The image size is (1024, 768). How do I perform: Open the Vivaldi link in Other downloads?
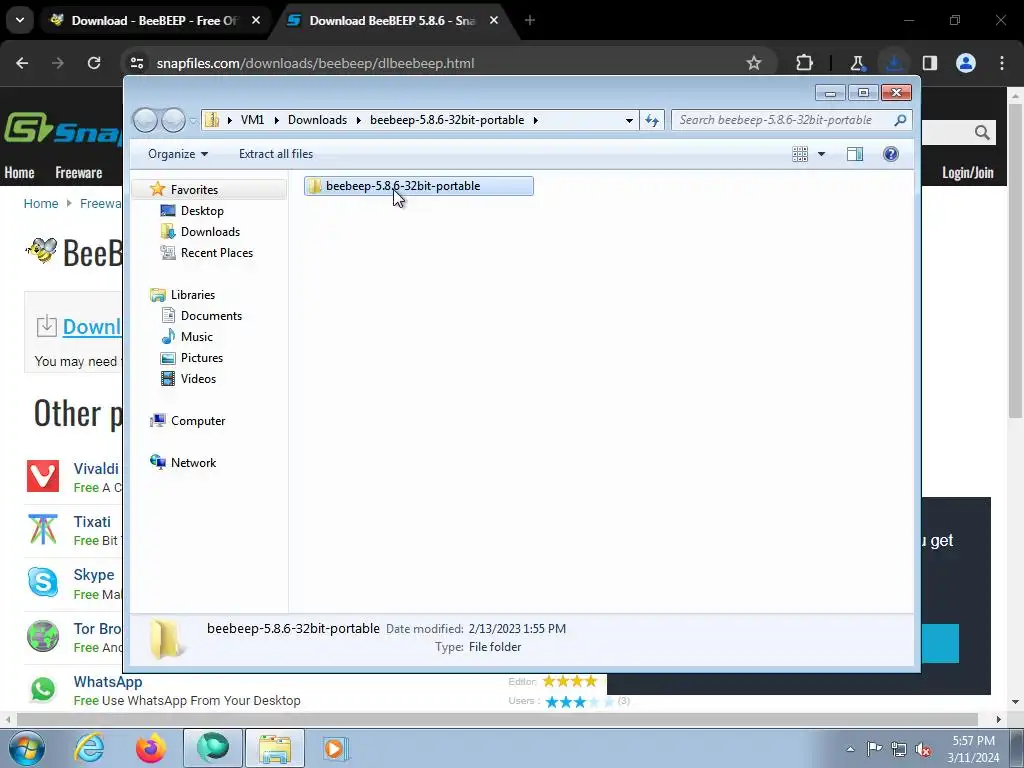(96, 469)
